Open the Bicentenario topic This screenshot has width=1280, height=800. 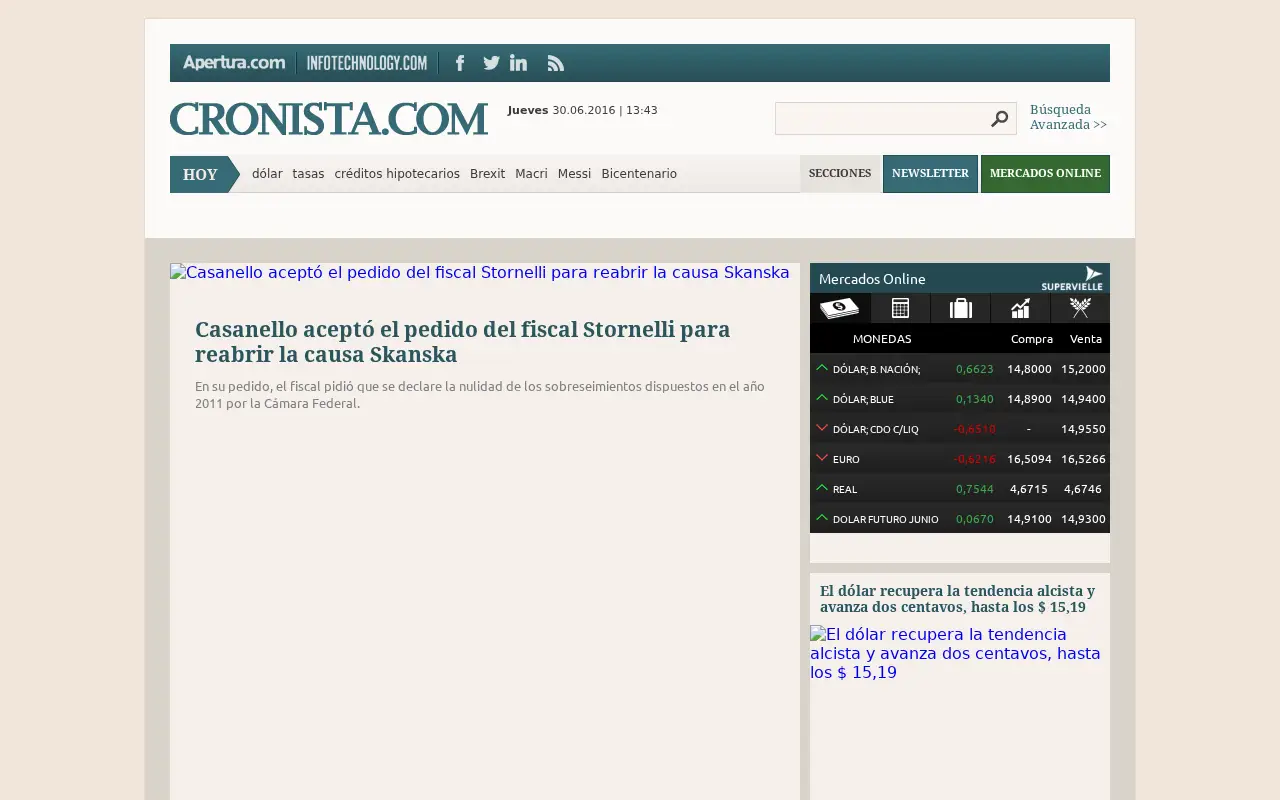pyautogui.click(x=639, y=174)
